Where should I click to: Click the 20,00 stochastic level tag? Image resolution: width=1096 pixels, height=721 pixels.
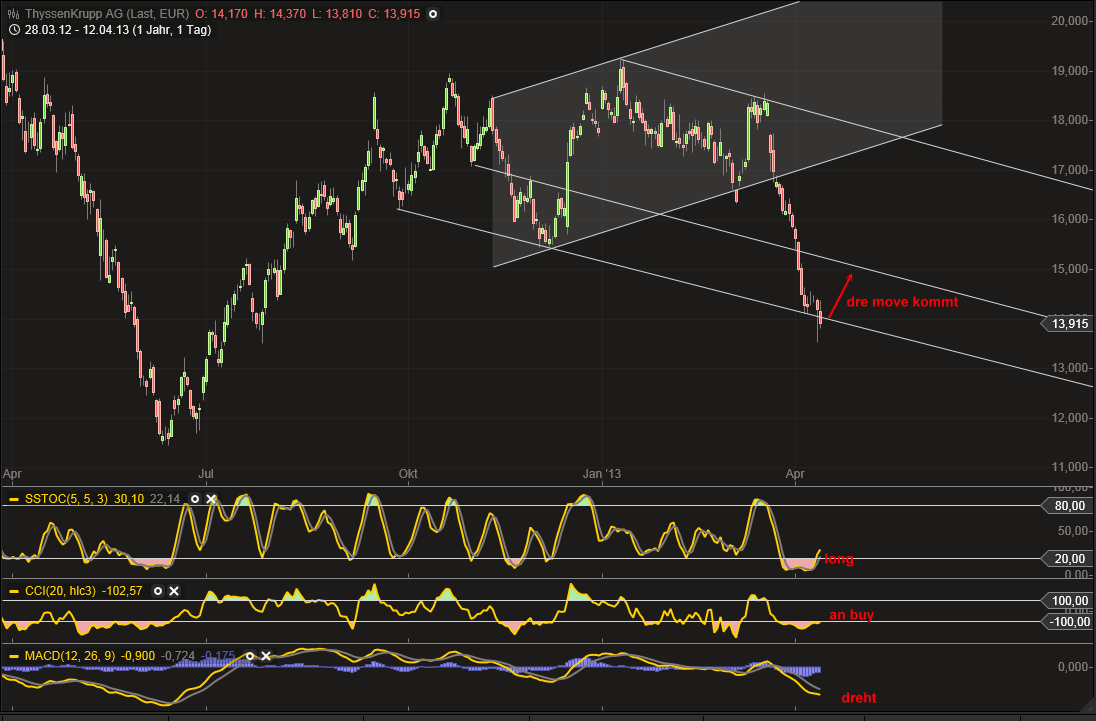click(x=1068, y=558)
